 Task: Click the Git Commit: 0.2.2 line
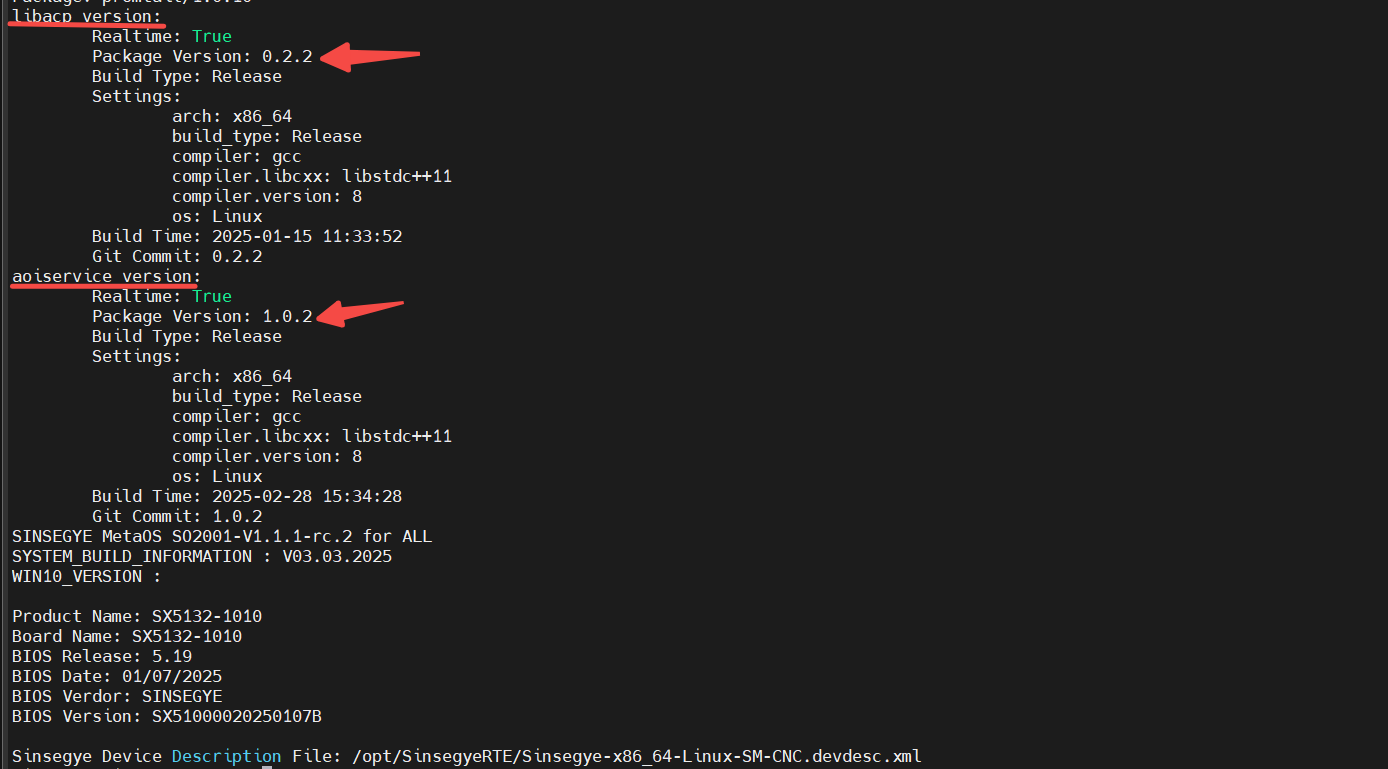[176, 256]
